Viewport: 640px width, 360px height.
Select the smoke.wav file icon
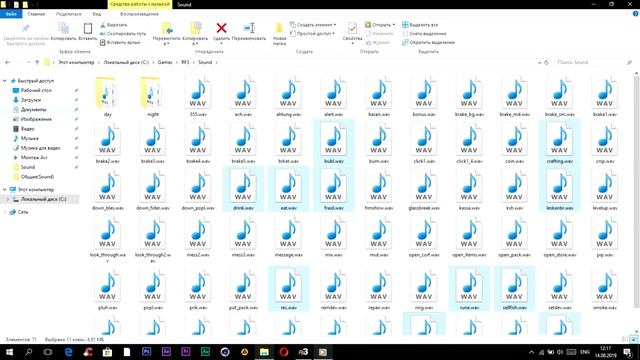pyautogui.click(x=604, y=286)
